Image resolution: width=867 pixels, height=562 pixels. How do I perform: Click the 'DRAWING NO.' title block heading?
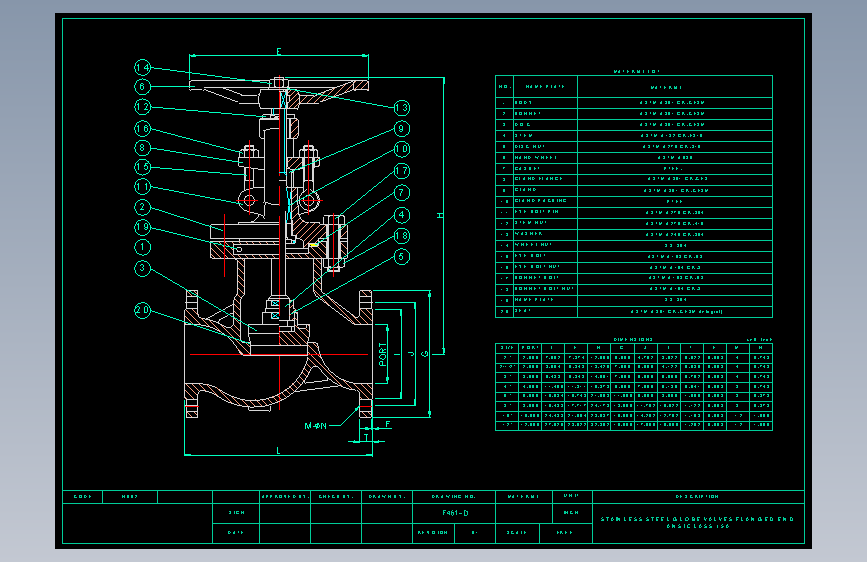click(x=453, y=496)
